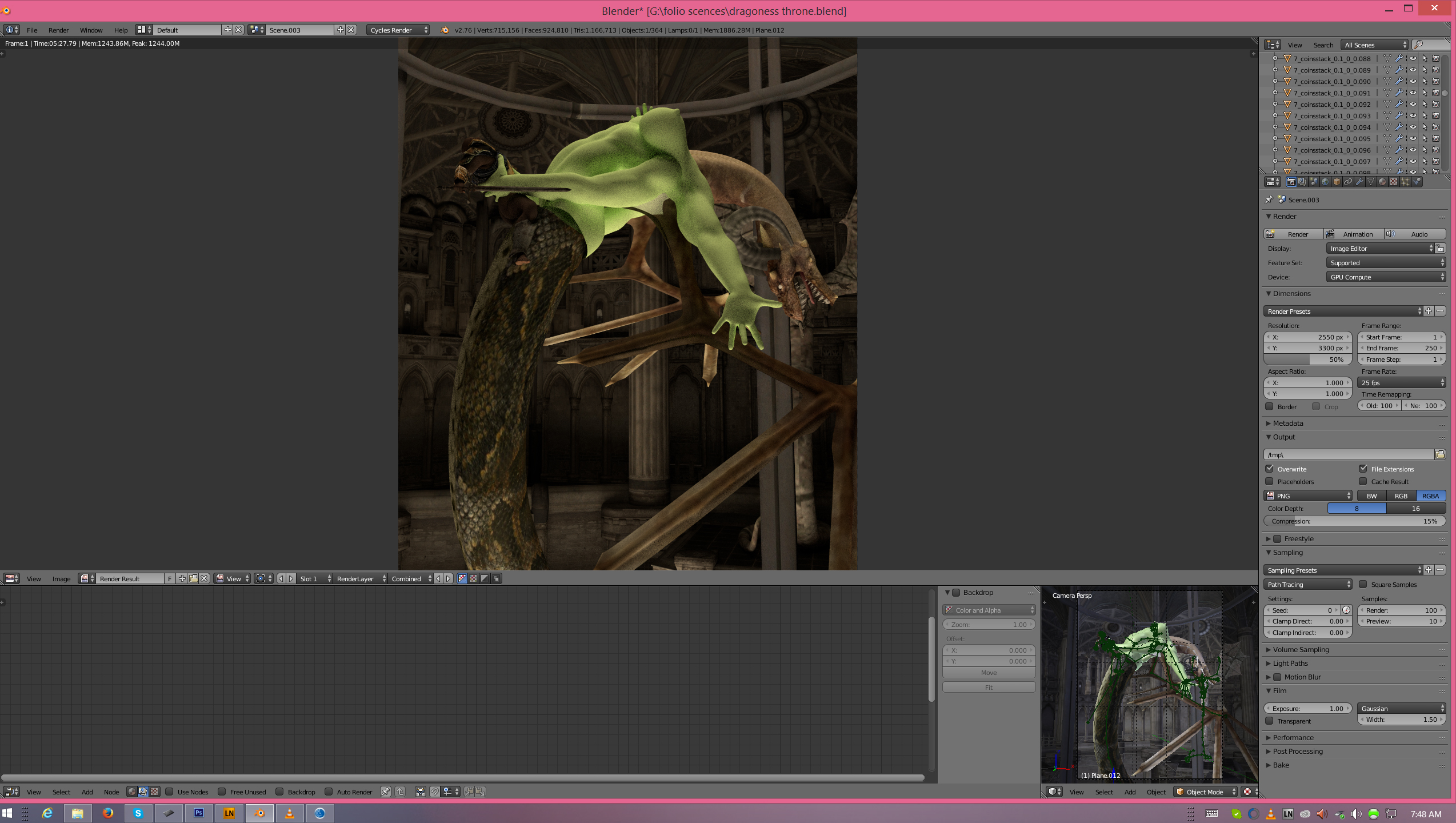
Task: Open the Device GPU Compute dropdown
Action: coord(1385,277)
